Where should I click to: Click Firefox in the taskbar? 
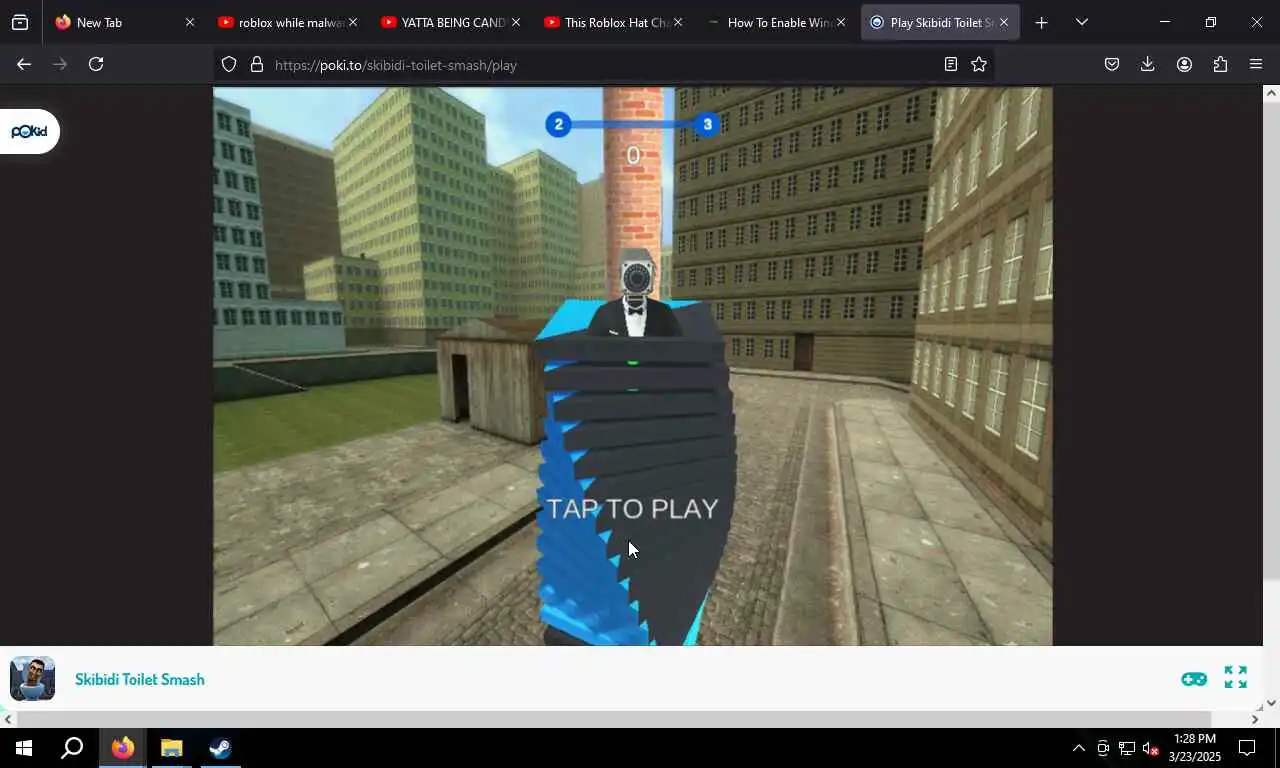pyautogui.click(x=123, y=748)
